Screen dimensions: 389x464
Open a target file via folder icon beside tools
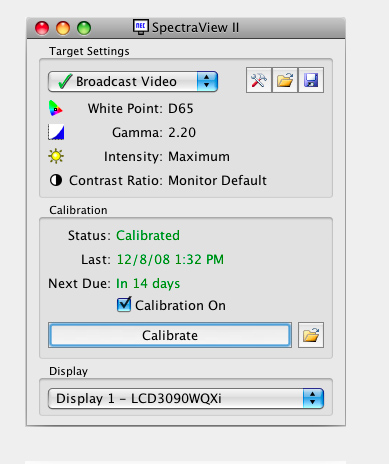coord(285,80)
